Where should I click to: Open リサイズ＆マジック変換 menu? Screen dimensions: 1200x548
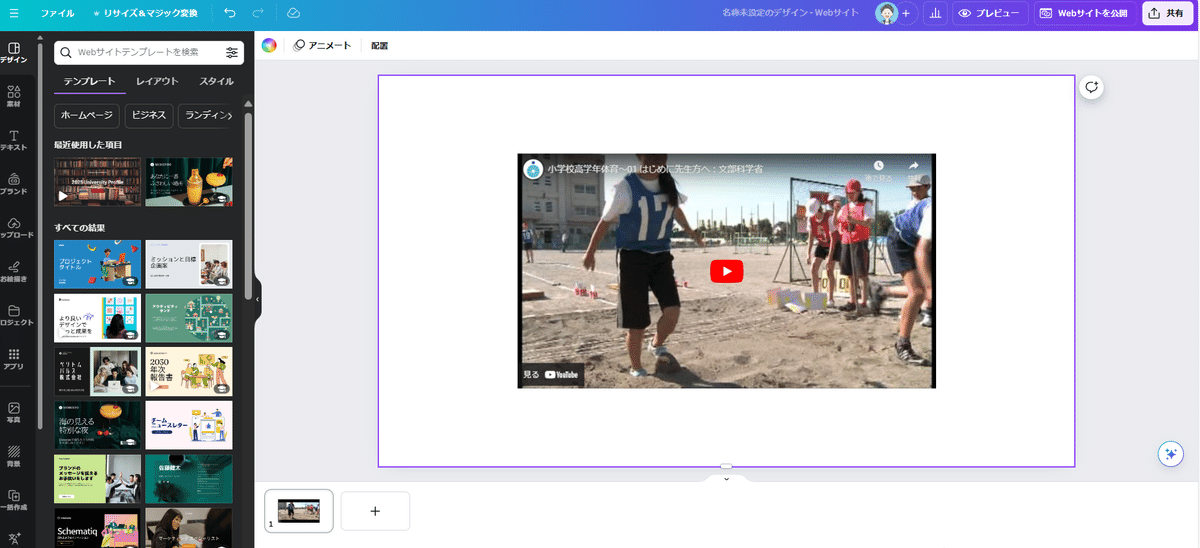click(145, 14)
